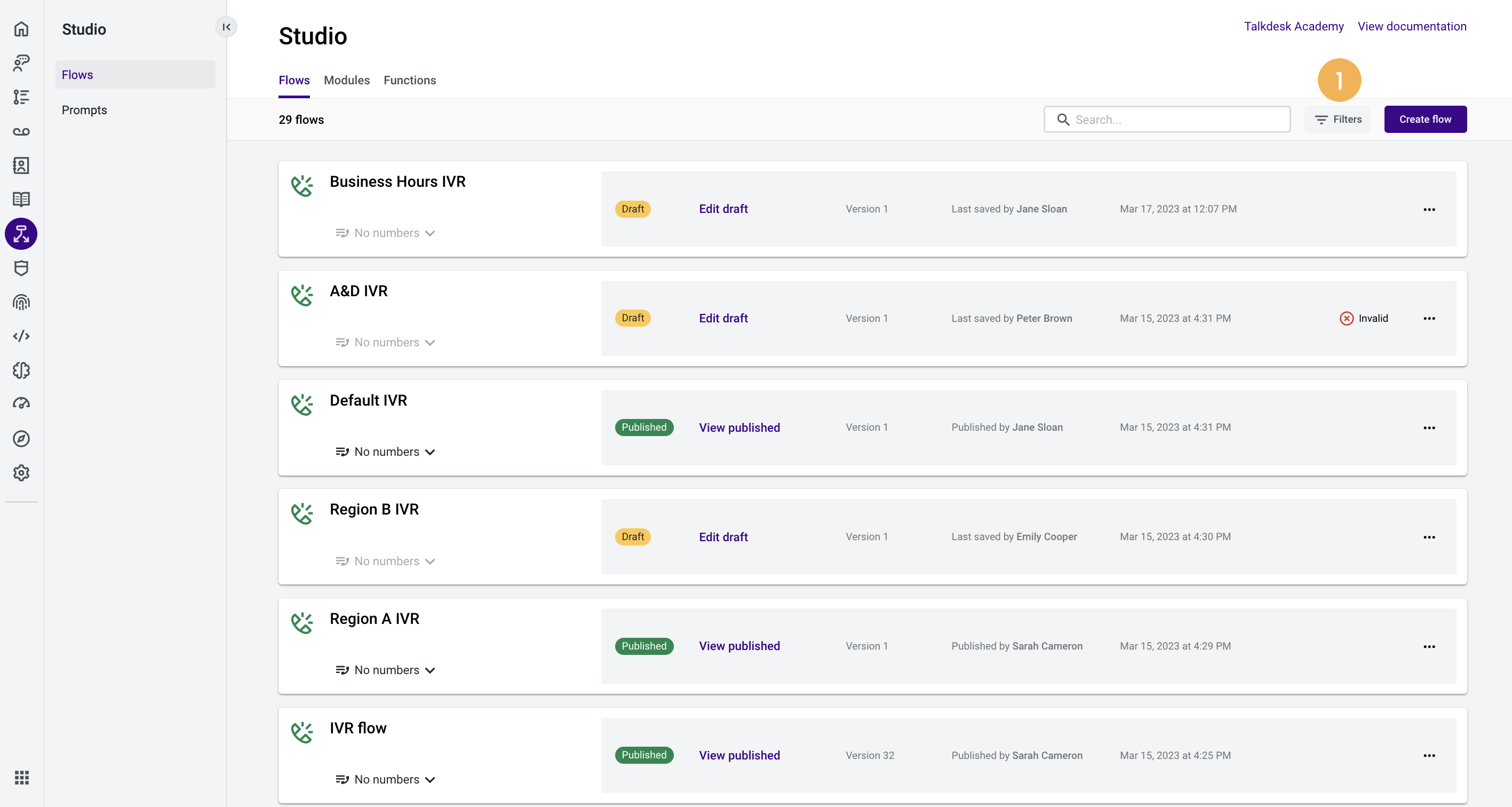Open the knowledge base book icon
This screenshot has width=1512, height=807.
(21, 199)
